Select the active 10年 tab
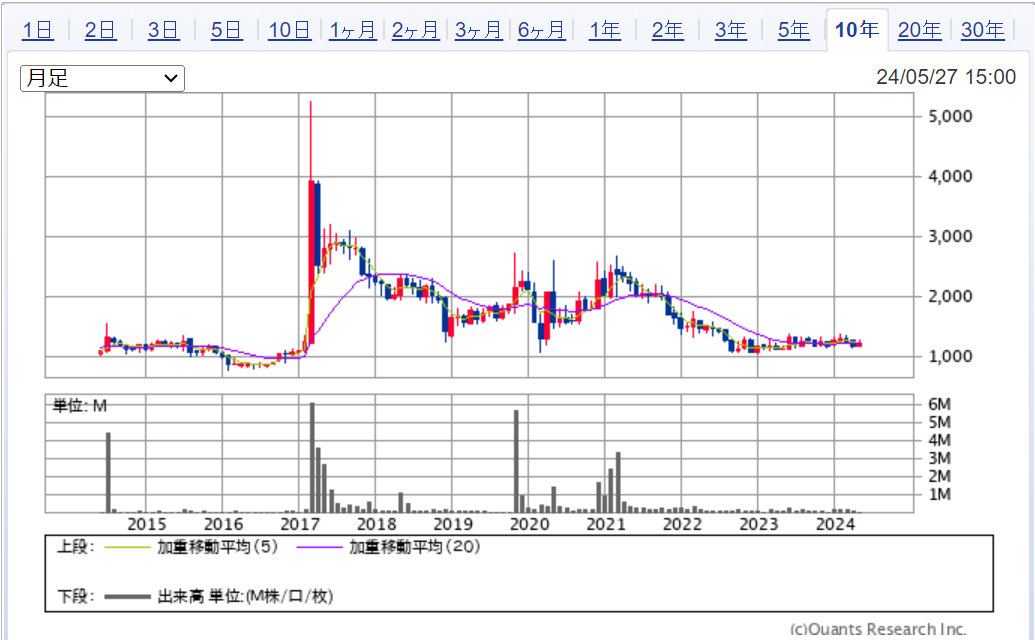 pyautogui.click(x=857, y=30)
